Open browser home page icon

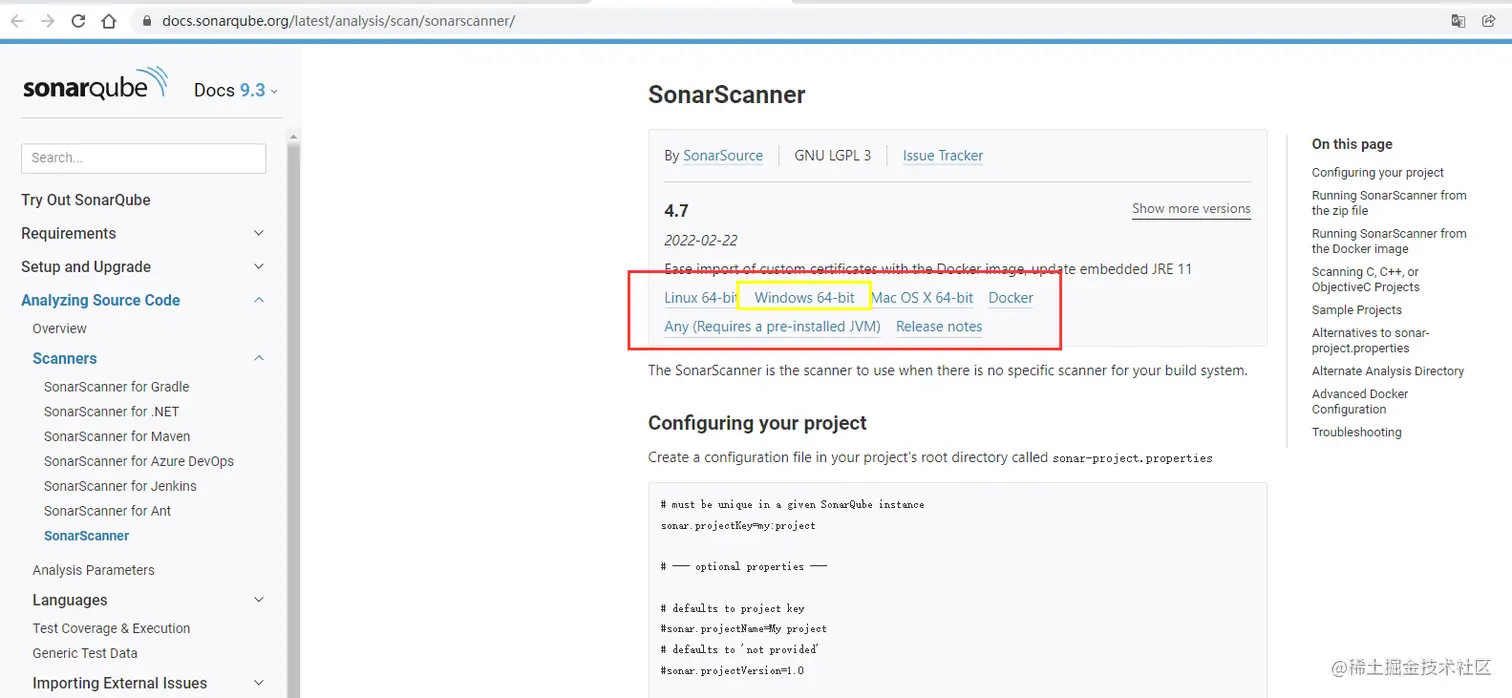109,20
